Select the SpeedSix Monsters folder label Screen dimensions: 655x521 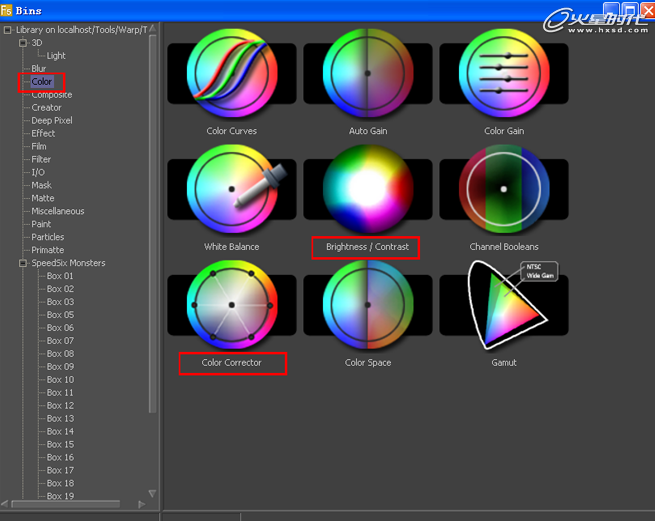point(69,263)
